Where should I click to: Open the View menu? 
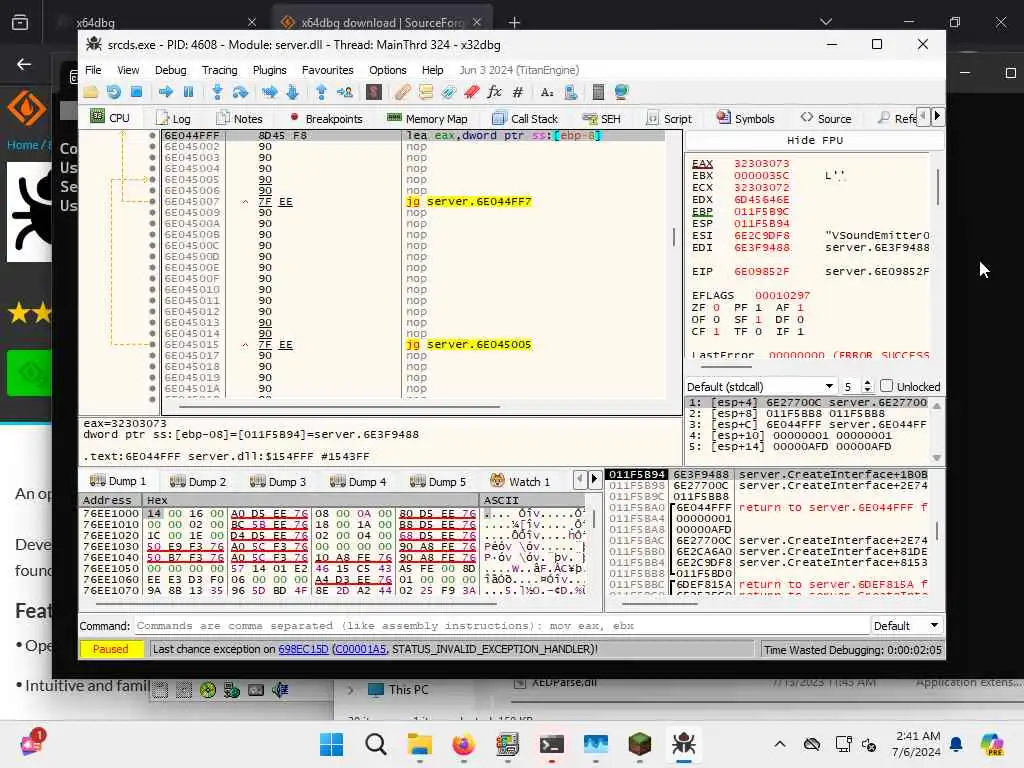click(128, 70)
